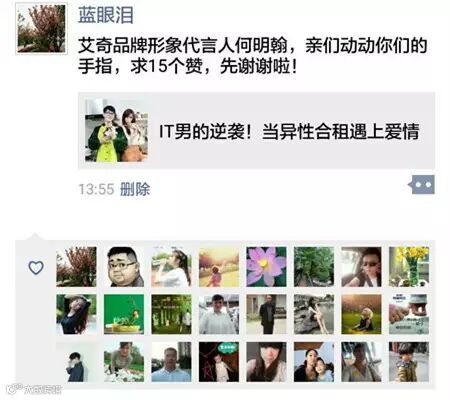Click the heart likes icon
Screen dimensions: 450x400
(36, 268)
